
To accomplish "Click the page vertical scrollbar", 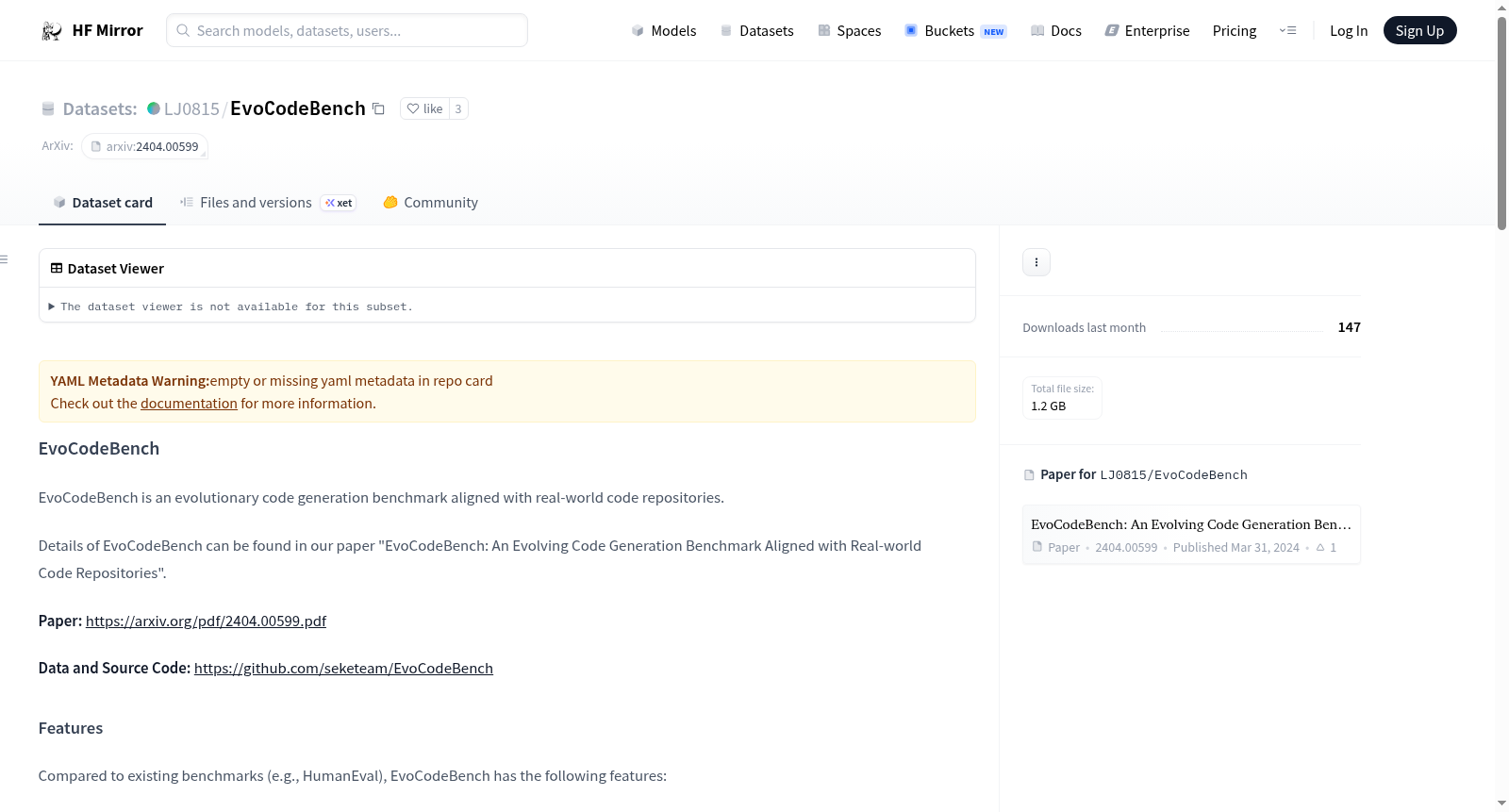I will coord(1501,123).
